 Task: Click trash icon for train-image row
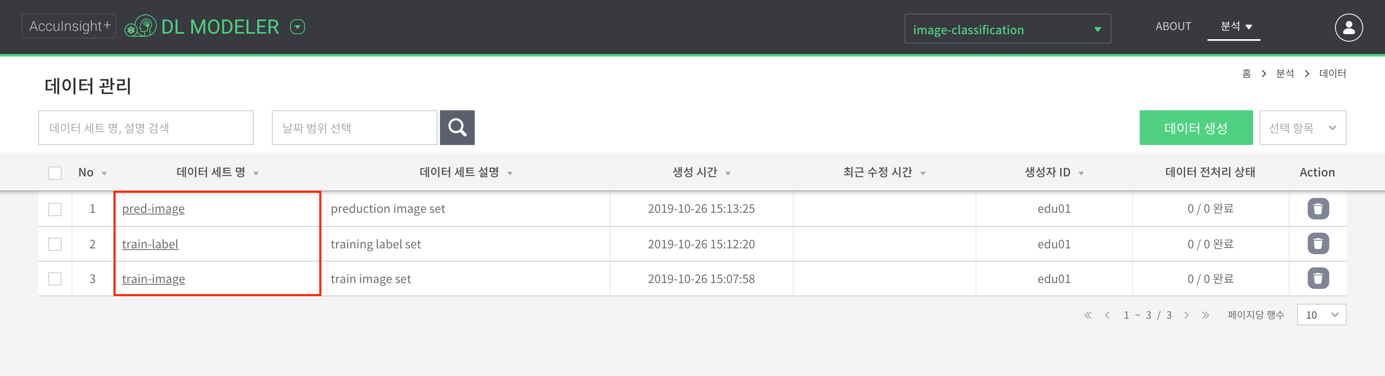coord(1318,279)
